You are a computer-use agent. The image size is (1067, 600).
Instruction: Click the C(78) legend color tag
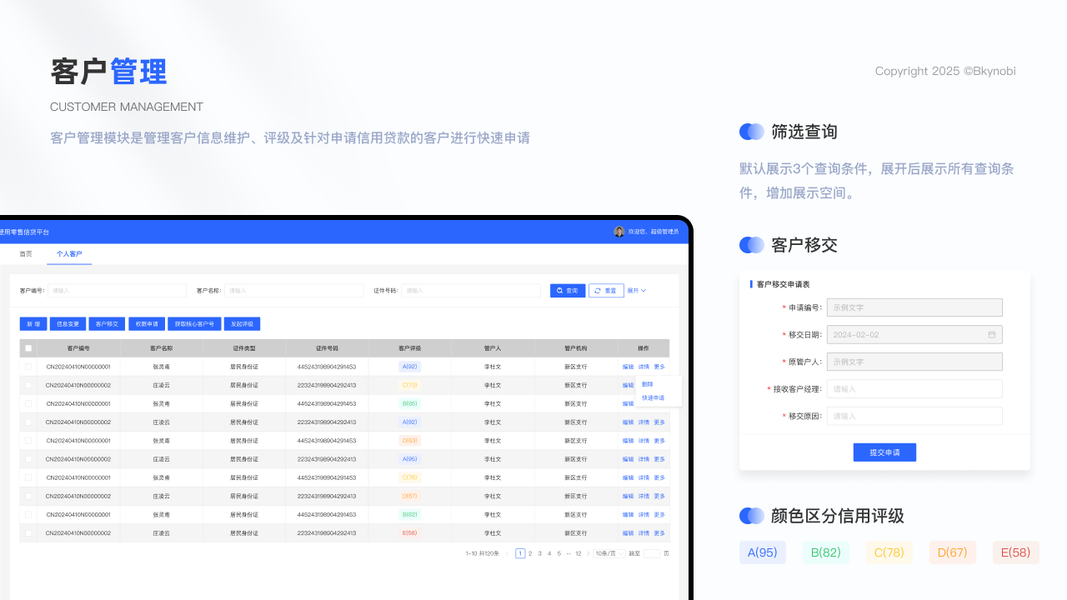889,552
